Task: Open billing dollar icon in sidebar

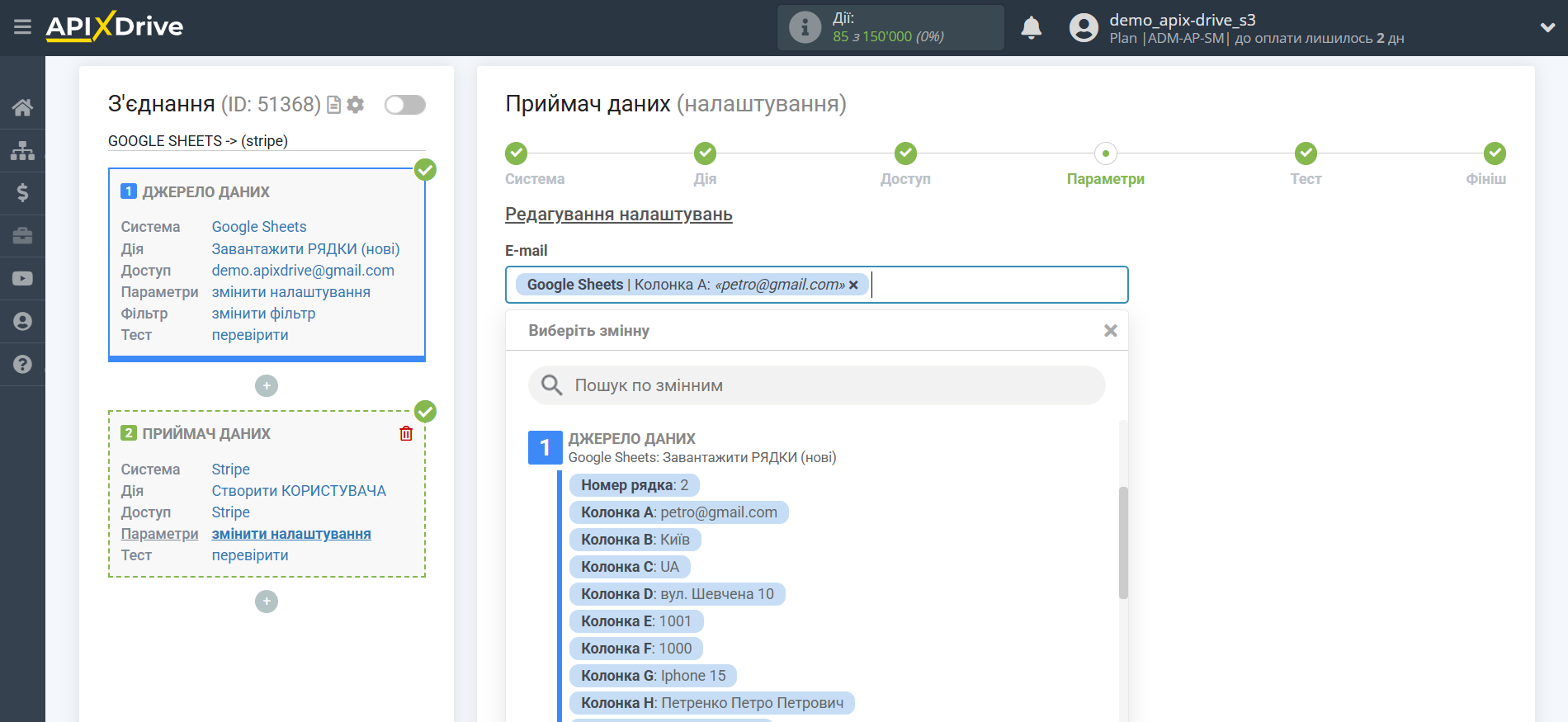Action: [22, 193]
